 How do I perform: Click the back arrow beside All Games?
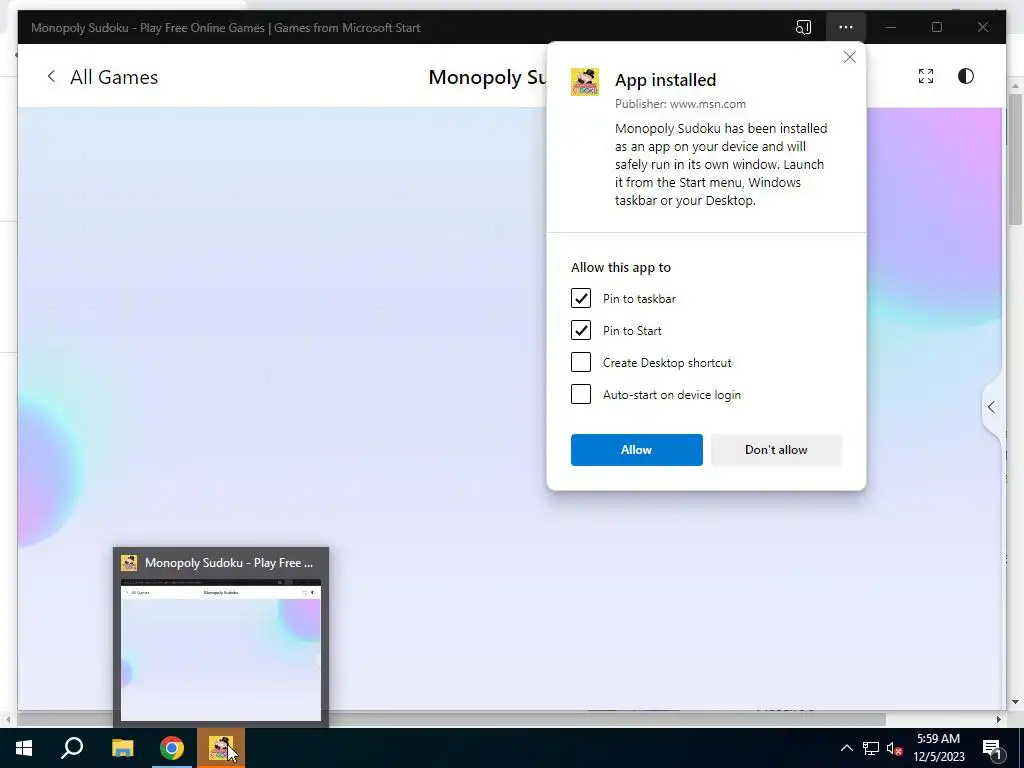51,76
